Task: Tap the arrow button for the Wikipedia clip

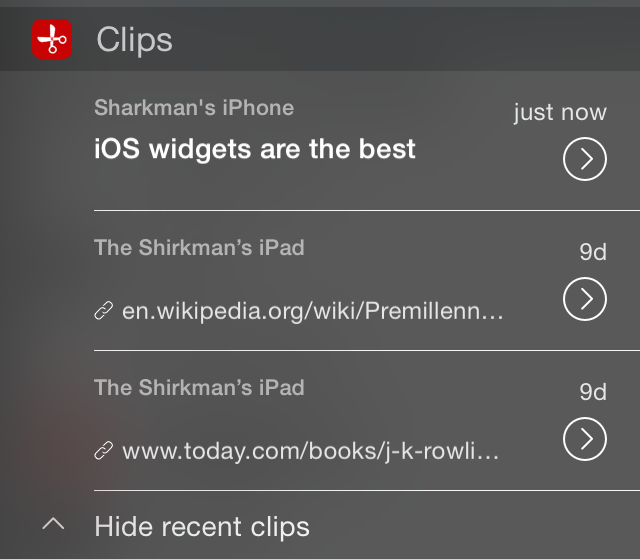Action: pos(585,300)
